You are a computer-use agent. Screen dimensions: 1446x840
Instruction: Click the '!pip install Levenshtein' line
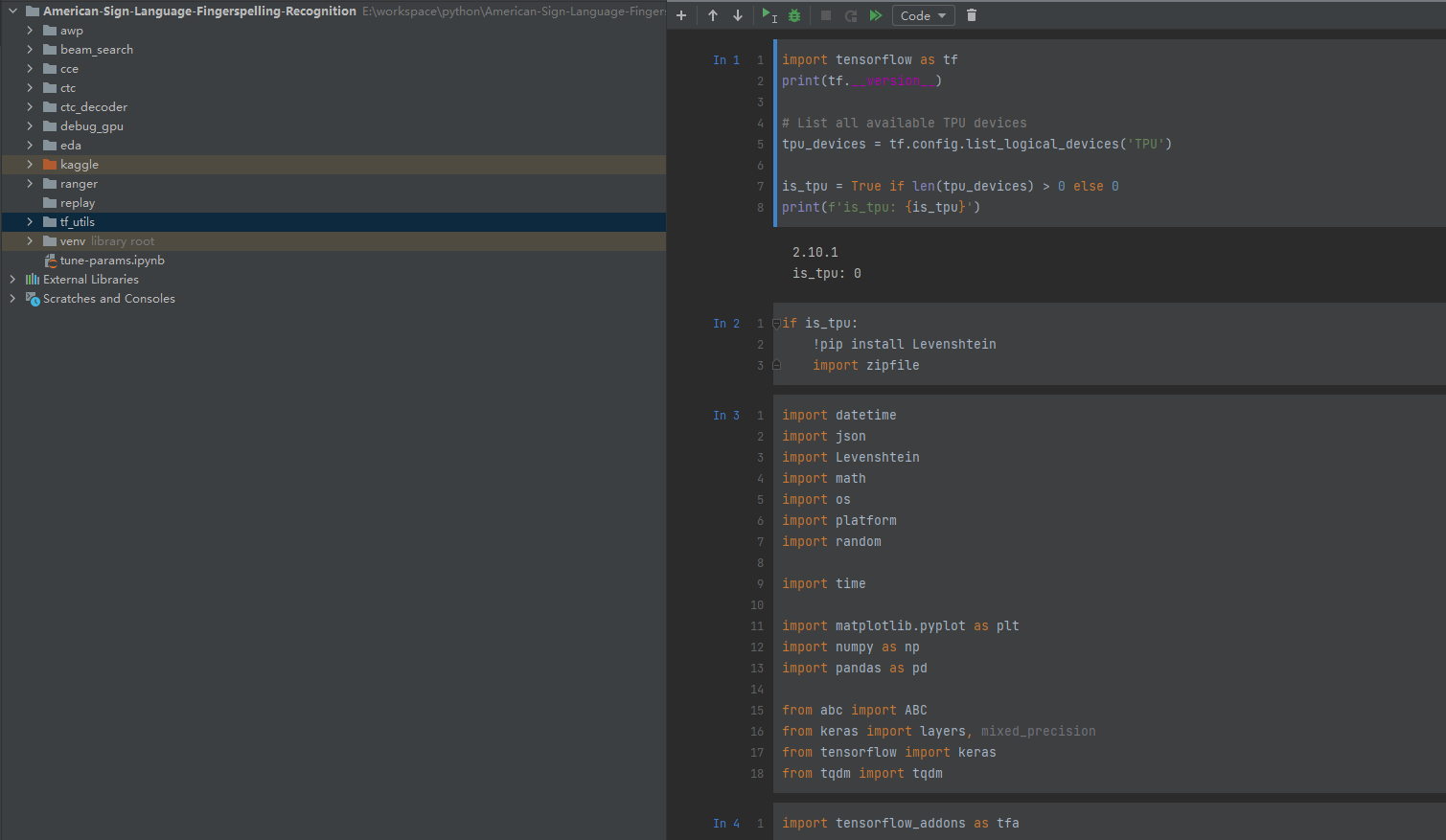[905, 345]
